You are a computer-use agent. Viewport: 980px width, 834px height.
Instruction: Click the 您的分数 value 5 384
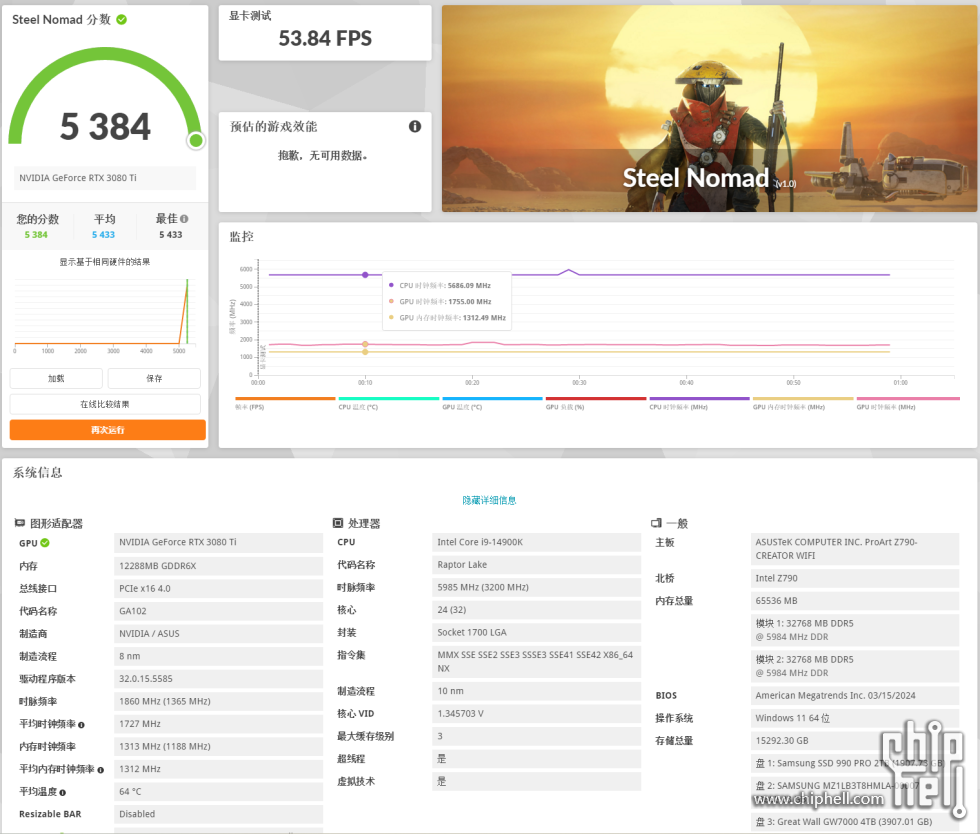pos(36,234)
